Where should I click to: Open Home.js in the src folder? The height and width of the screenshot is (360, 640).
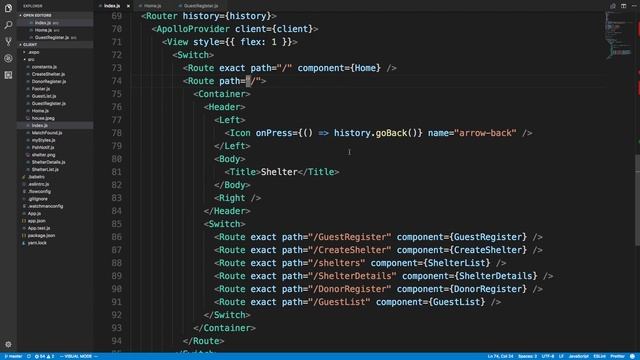point(40,111)
